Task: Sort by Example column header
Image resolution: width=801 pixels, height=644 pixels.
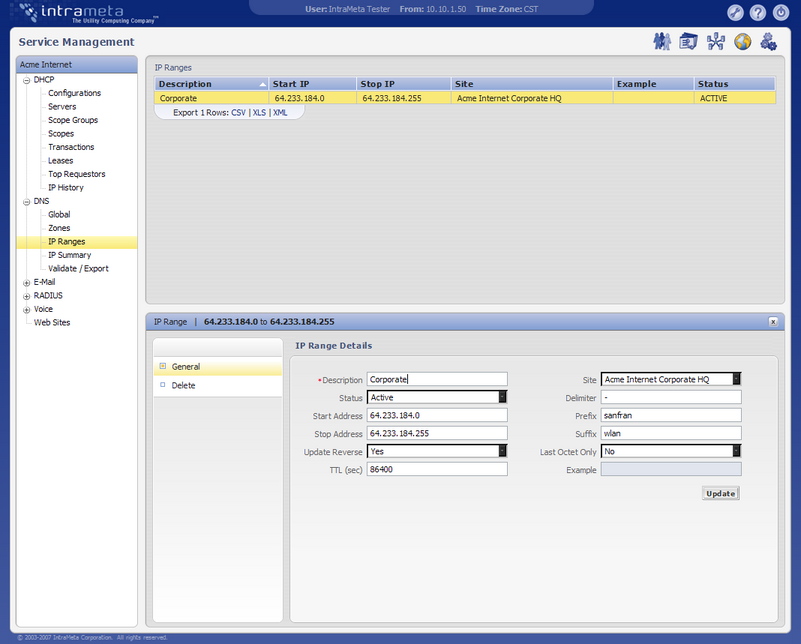Action: click(x=653, y=84)
